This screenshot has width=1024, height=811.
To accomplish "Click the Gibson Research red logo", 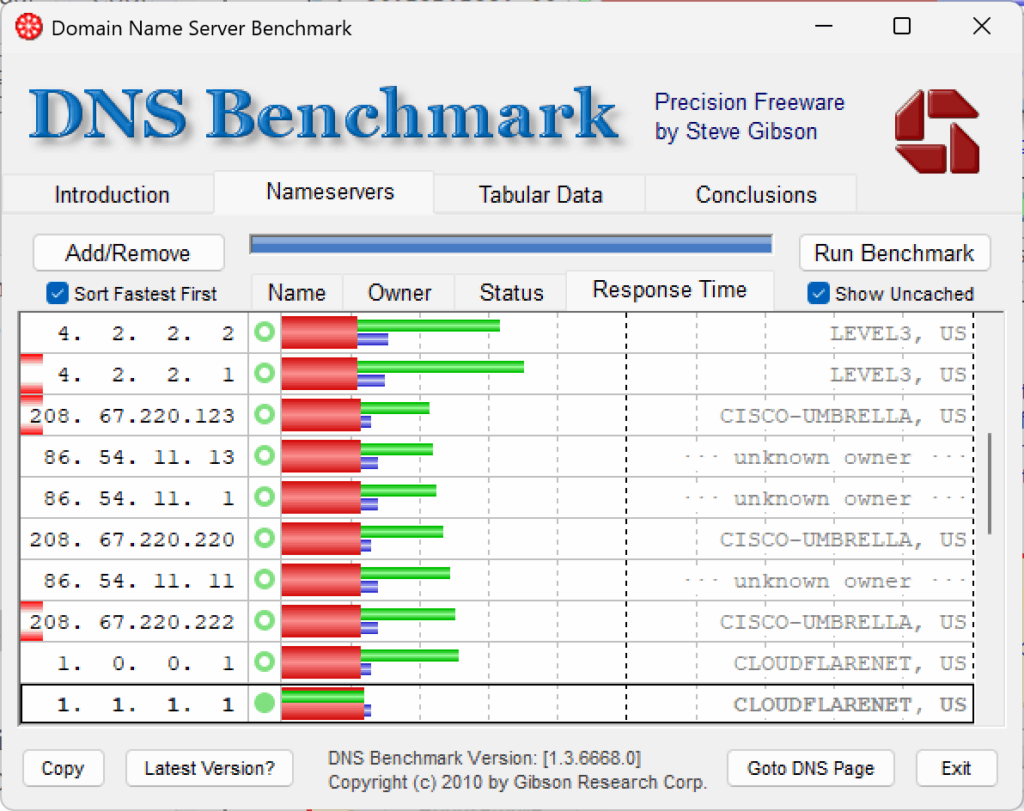I will click(937, 131).
